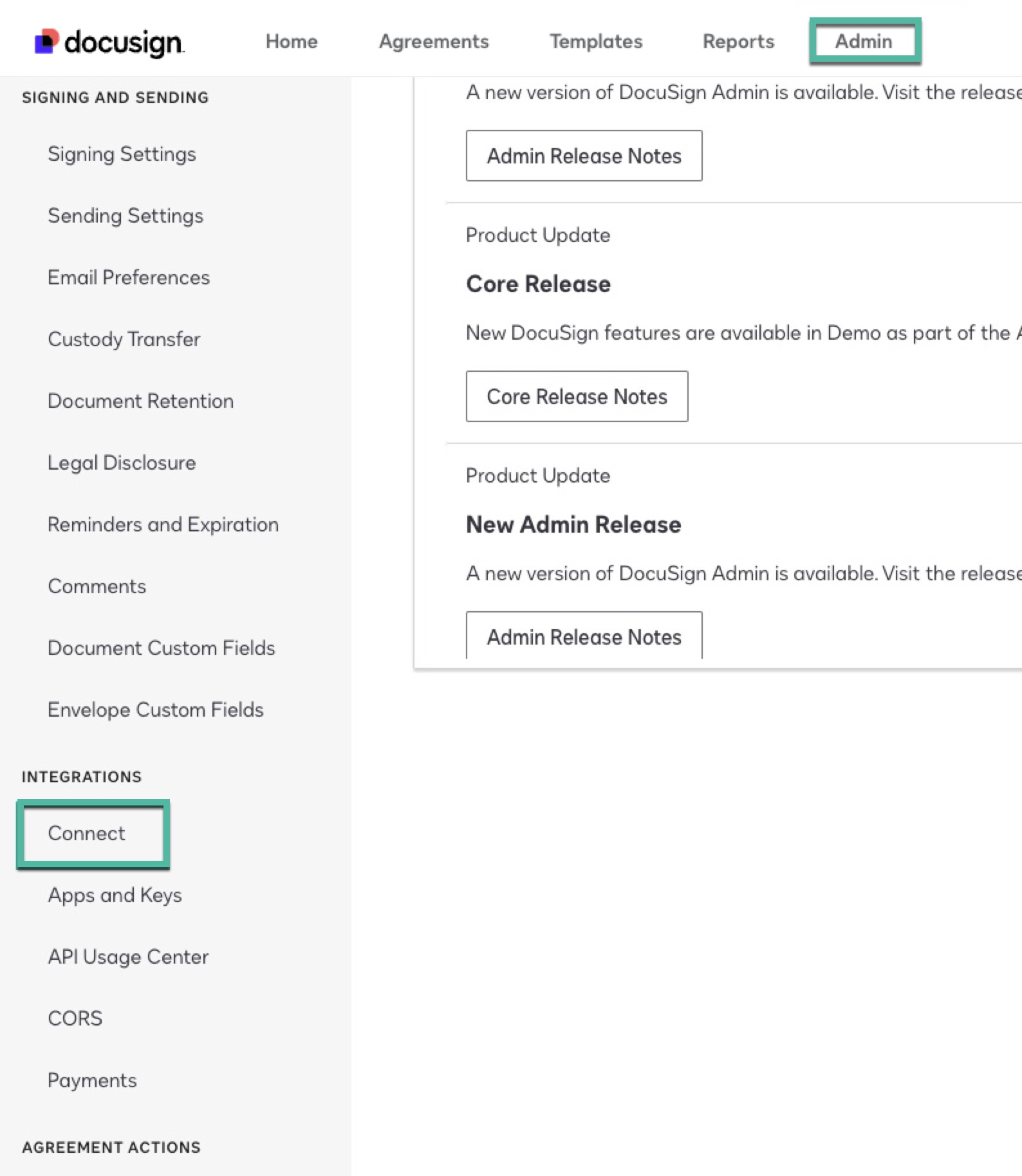Select Apps and Keys
Screen dimensions: 1022x1176
(115, 894)
